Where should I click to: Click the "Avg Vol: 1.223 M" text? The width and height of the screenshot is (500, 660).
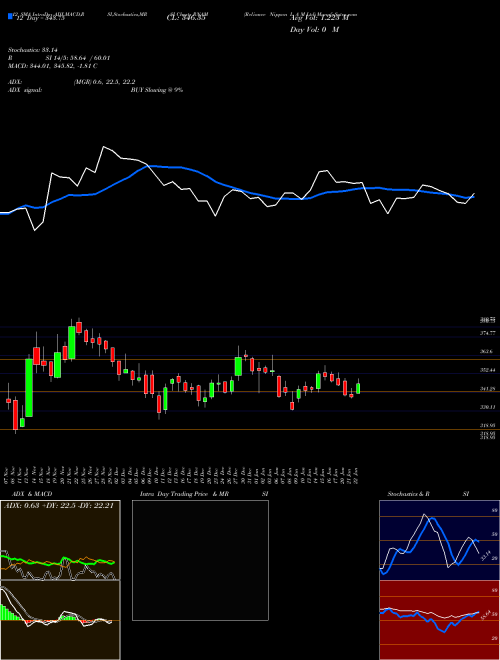tap(319, 18)
